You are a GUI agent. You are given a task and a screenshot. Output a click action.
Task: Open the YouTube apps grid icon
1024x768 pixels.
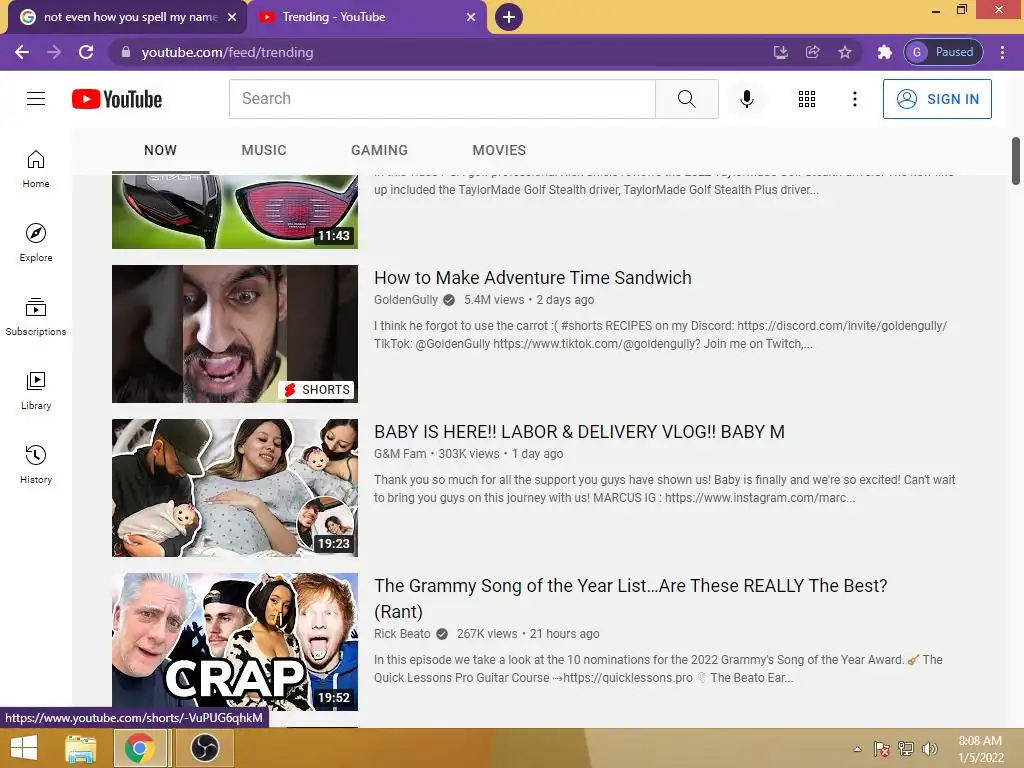pyautogui.click(x=807, y=99)
